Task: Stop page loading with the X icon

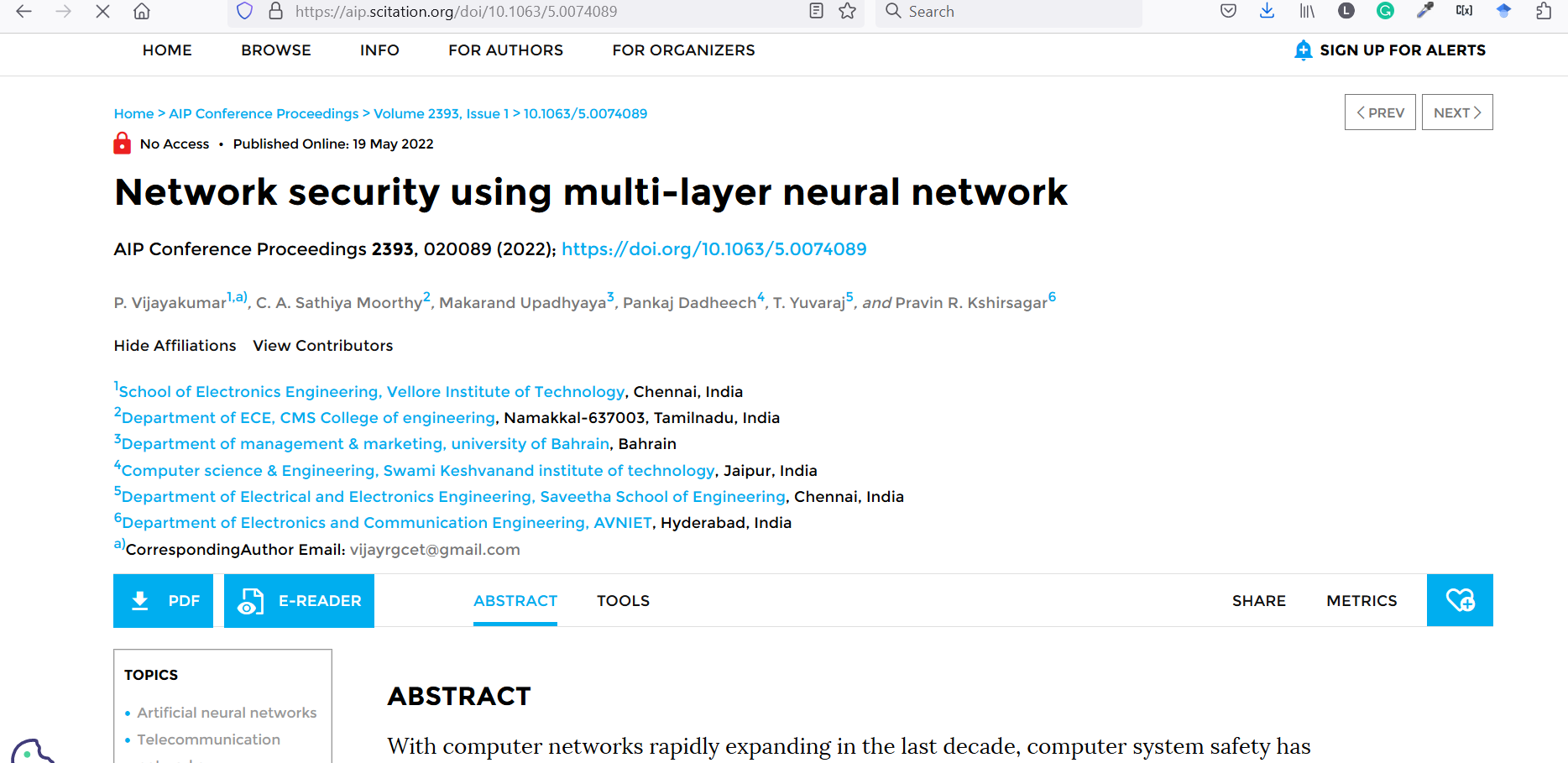Action: 102,12
